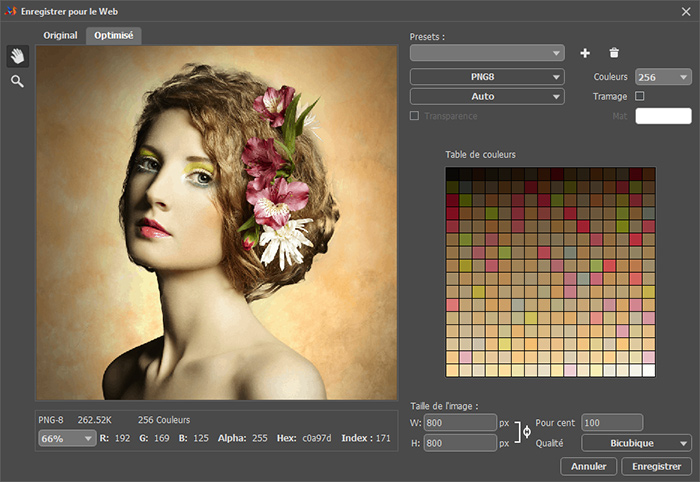Enable the Tramage checkbox
The image size is (700, 482).
point(640,96)
